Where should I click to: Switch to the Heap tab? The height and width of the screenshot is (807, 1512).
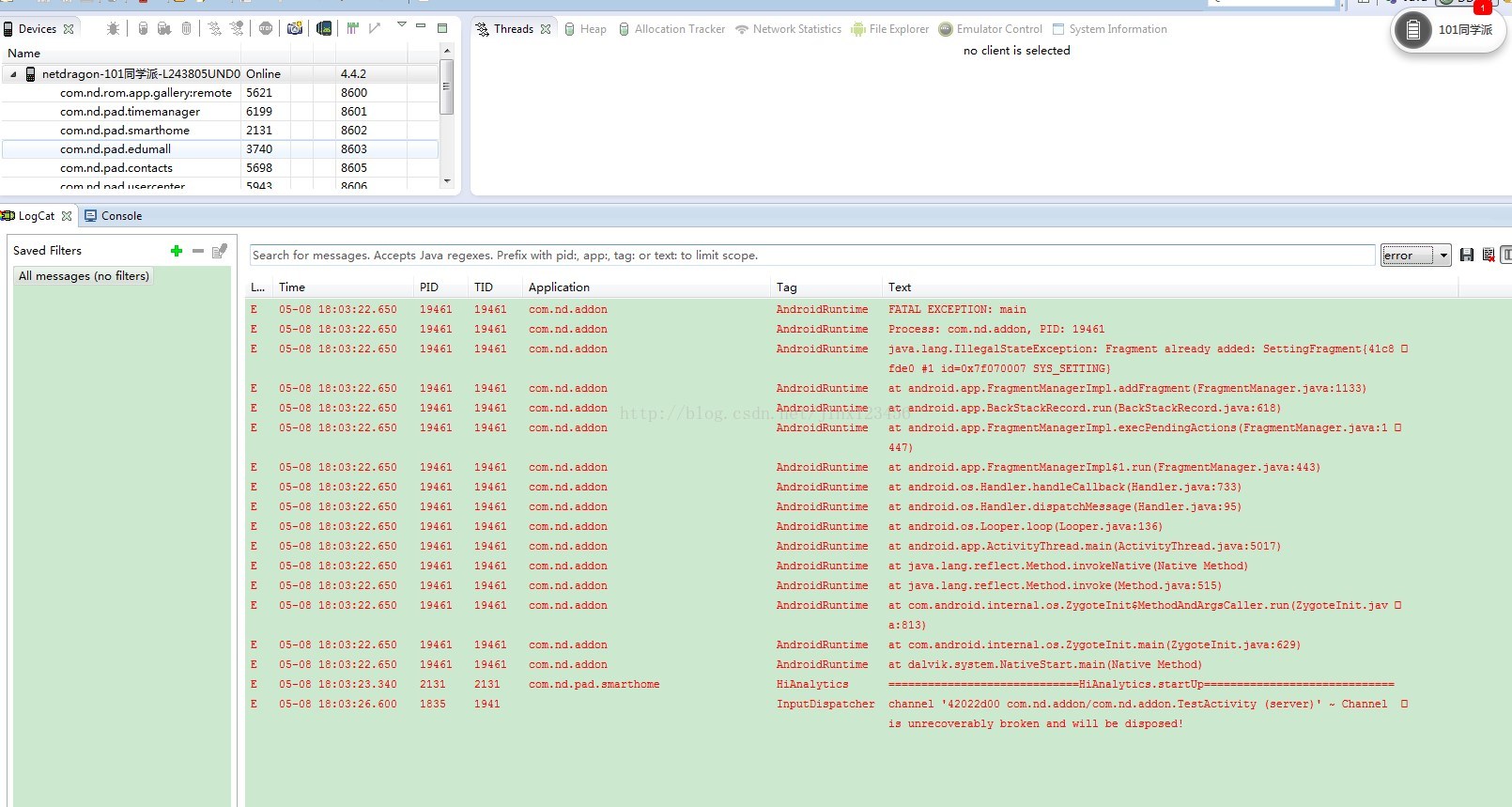[585, 29]
